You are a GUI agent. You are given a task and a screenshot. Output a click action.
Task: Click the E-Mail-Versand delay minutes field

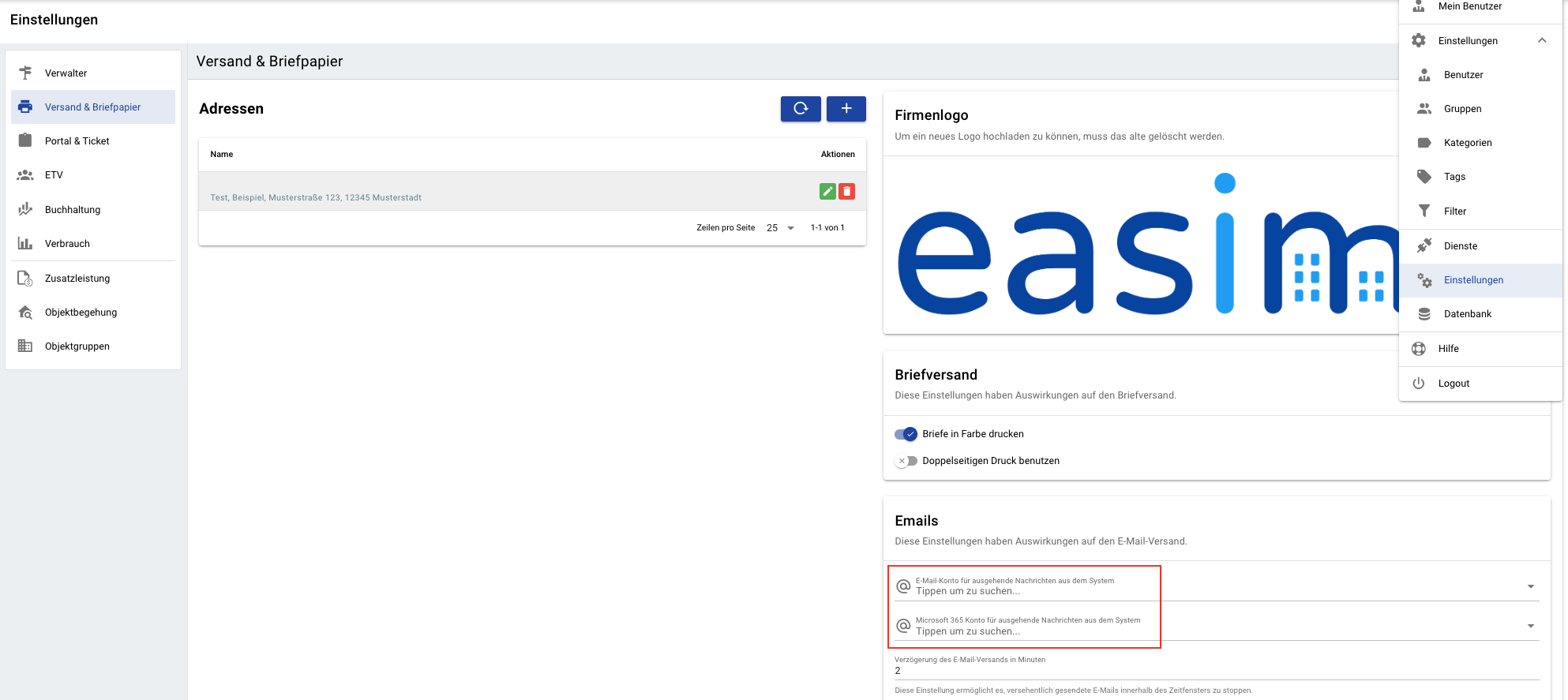1216,671
